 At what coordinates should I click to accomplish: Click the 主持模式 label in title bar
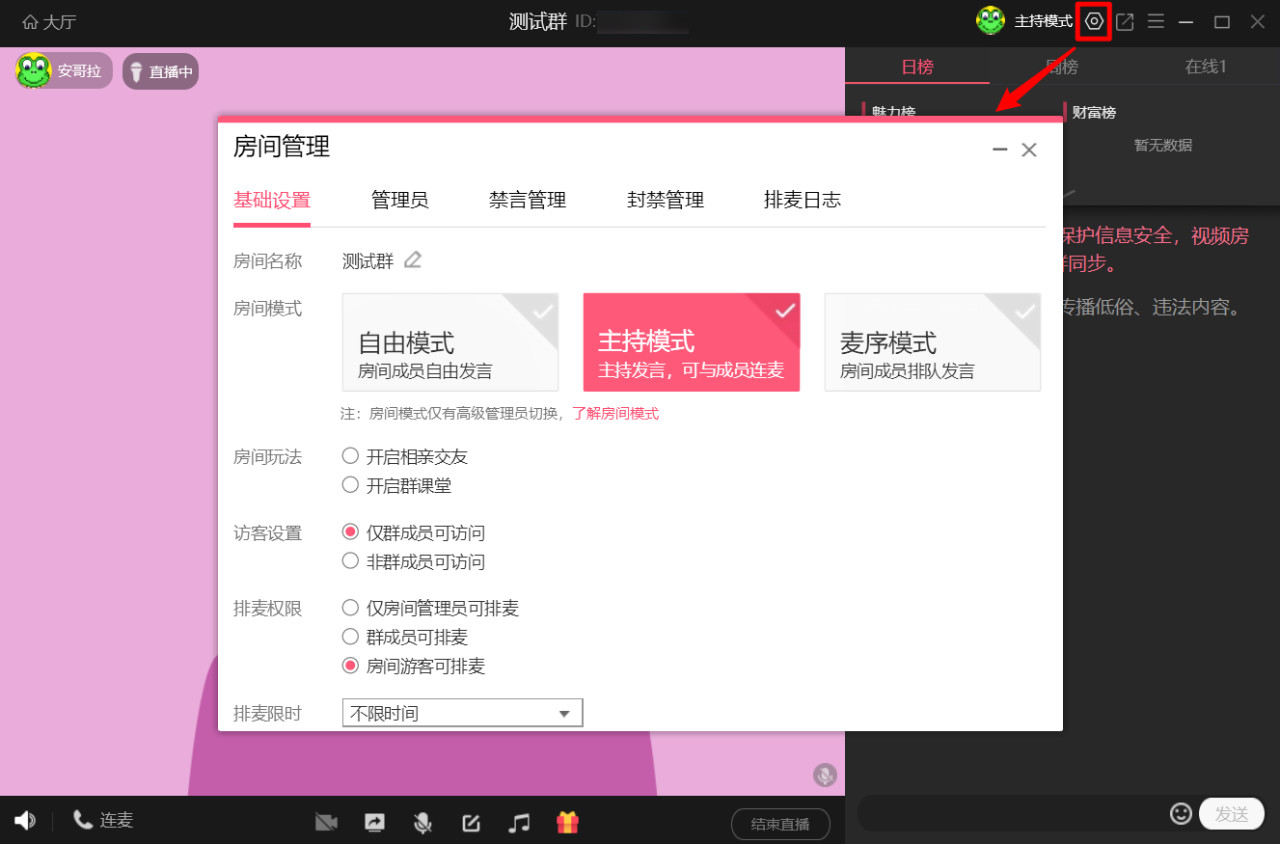[x=1043, y=21]
